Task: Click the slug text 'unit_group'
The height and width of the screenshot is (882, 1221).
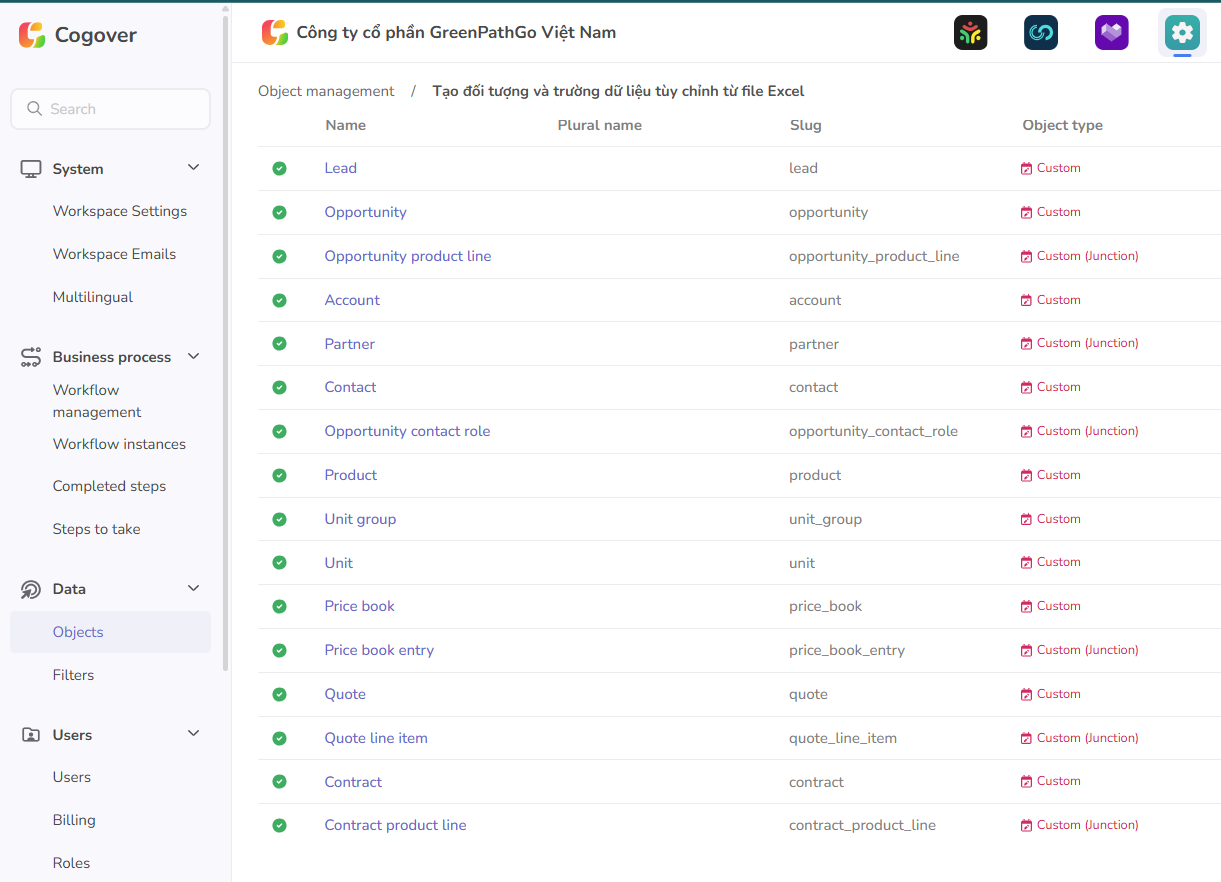Action: point(825,519)
